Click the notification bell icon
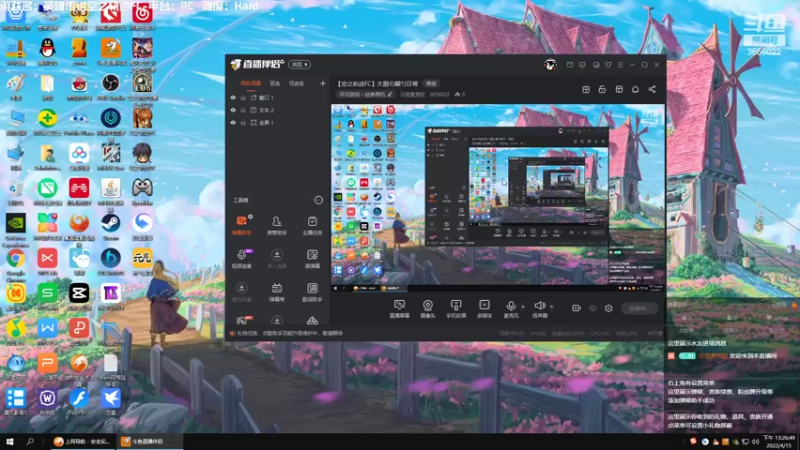 [635, 89]
